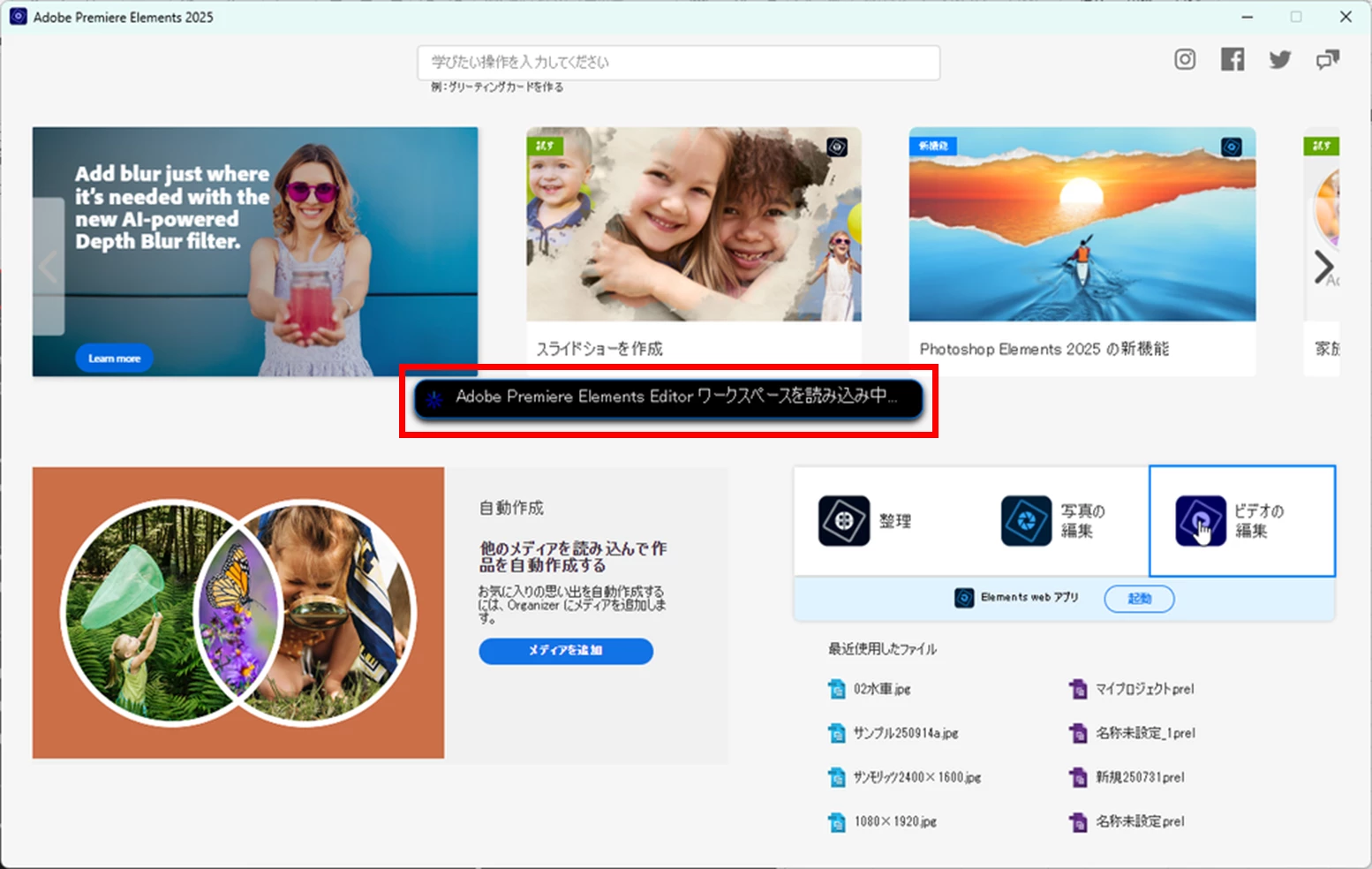
Task: Click app badge icon on slideshow card
Action: point(837,147)
